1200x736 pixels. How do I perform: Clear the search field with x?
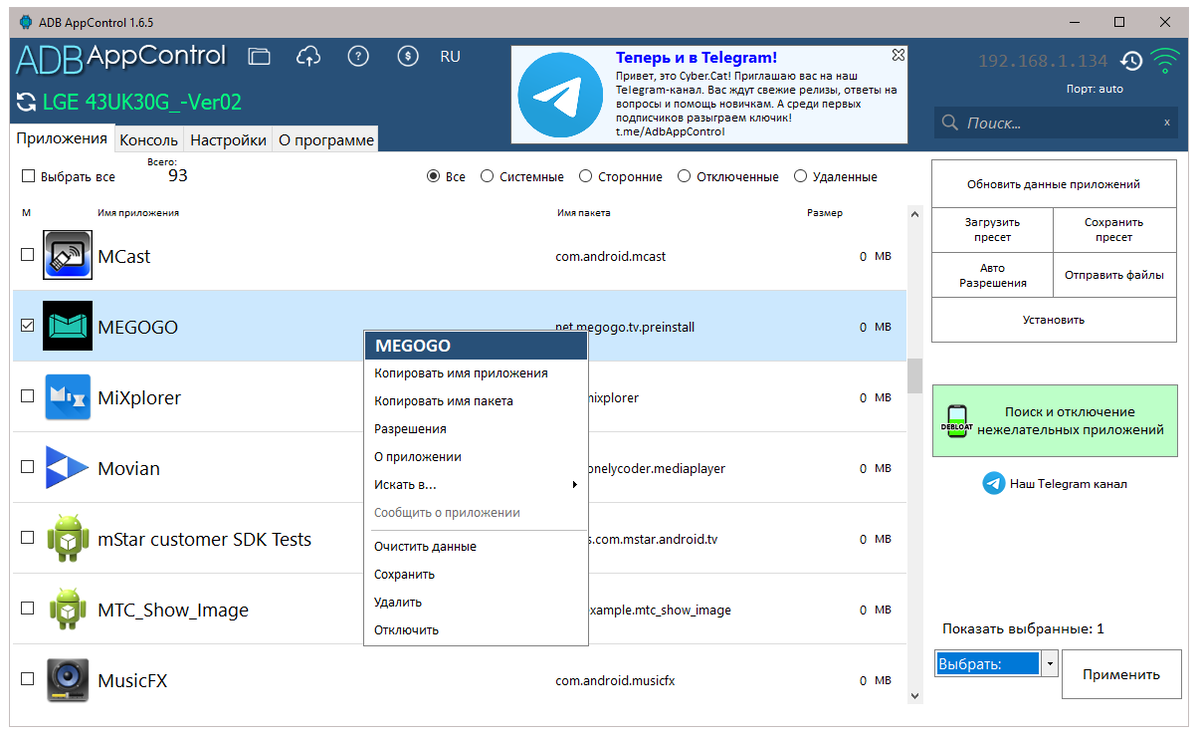(x=1166, y=122)
